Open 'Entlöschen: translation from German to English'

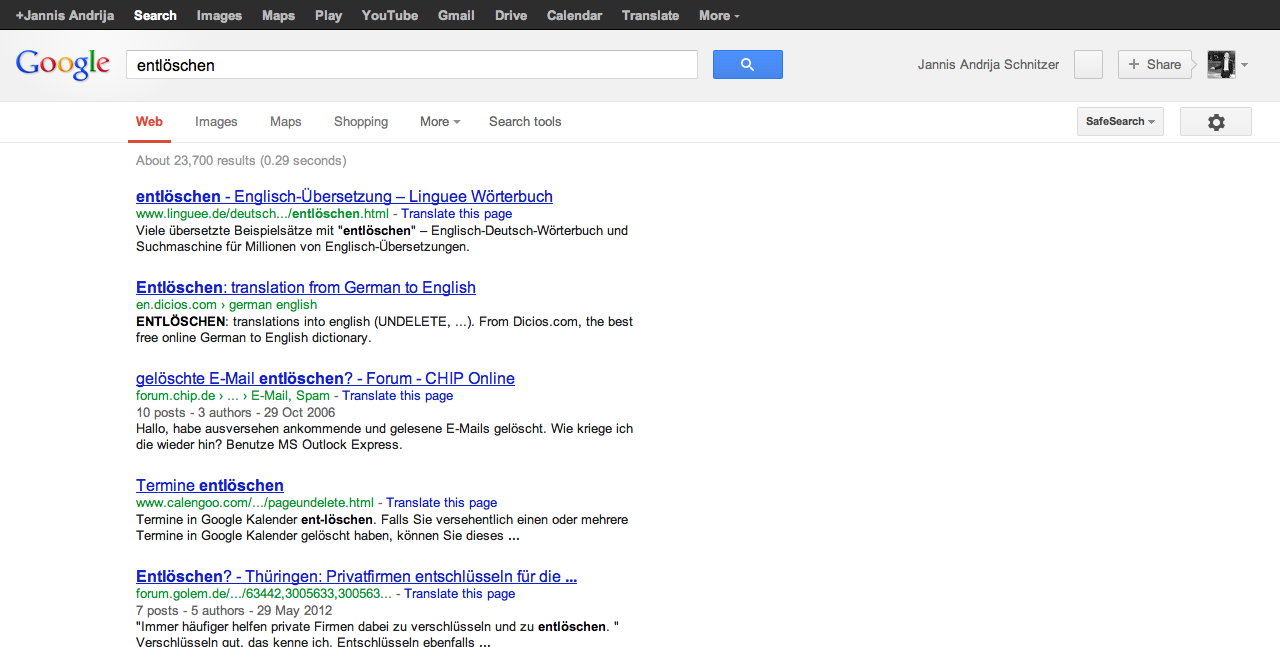[306, 287]
